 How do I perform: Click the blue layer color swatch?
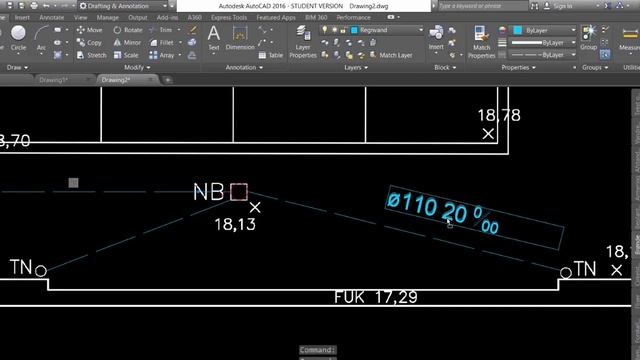click(x=354, y=30)
